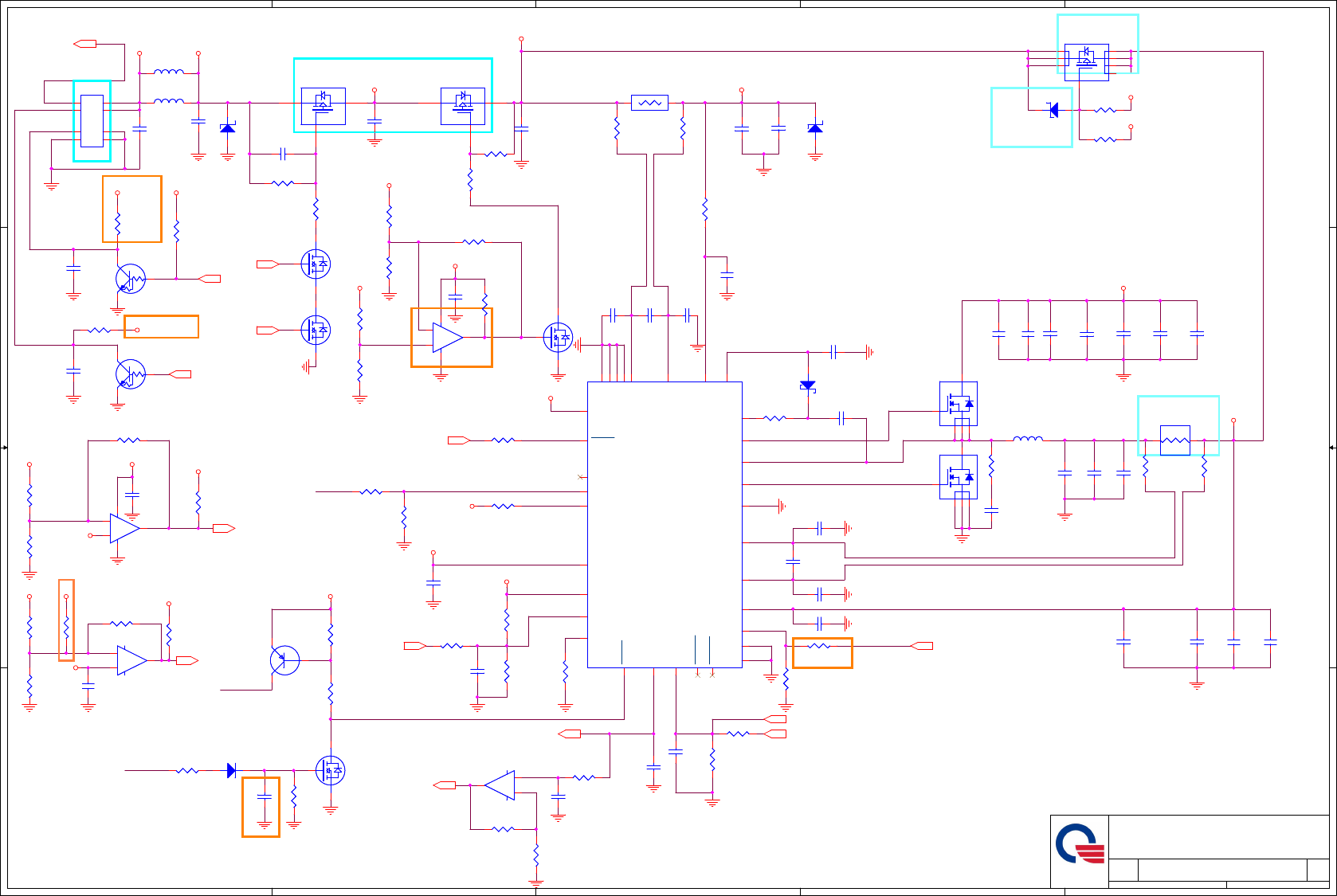This screenshot has height=896, width=1337.
Task: Click the circled MOSFET right of the orange op-amp
Action: (558, 337)
